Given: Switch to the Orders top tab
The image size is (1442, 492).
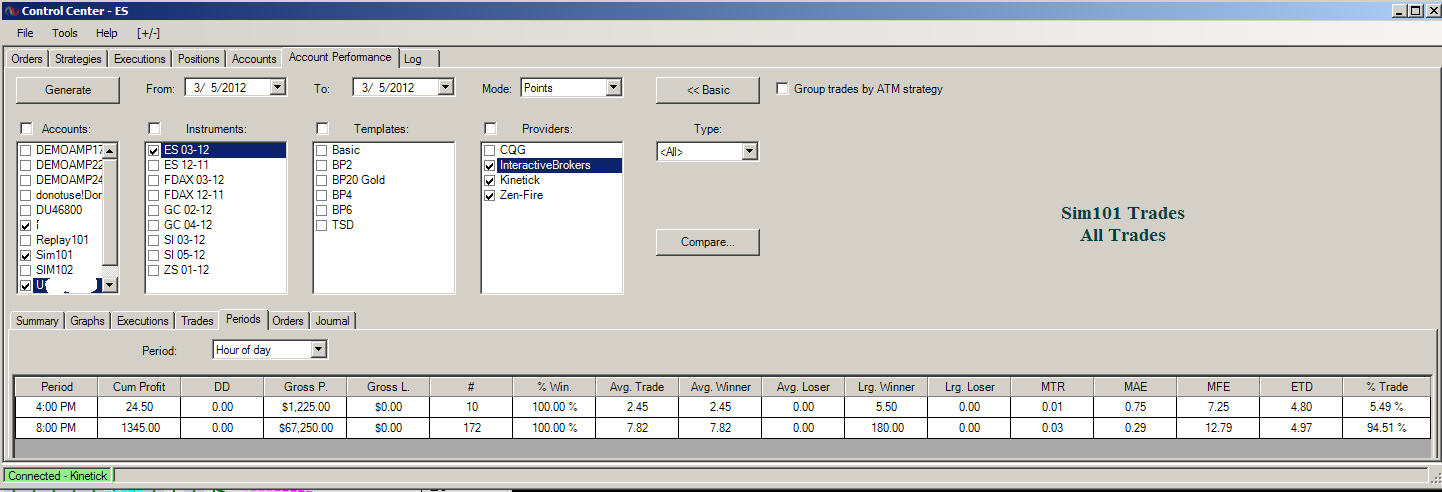Looking at the screenshot, I should (x=27, y=59).
